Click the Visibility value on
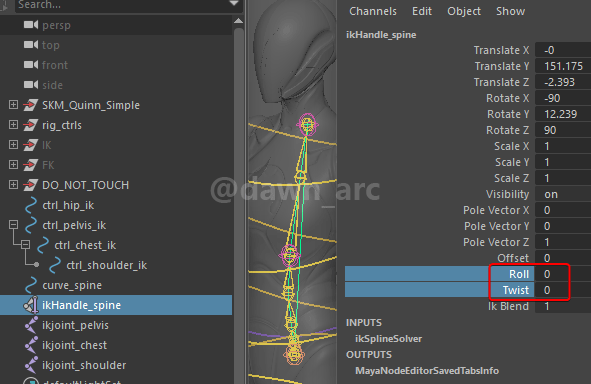 pyautogui.click(x=551, y=194)
